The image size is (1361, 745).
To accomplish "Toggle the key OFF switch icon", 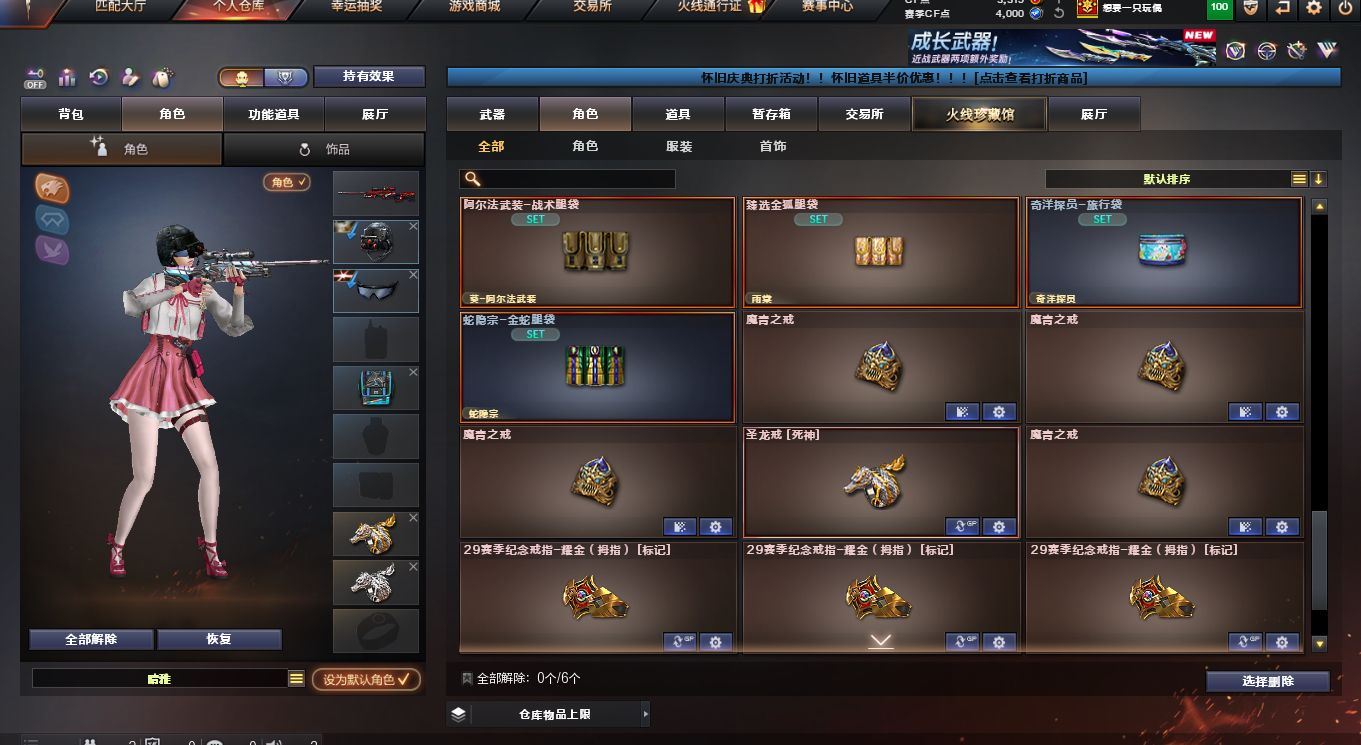I will tap(36, 78).
